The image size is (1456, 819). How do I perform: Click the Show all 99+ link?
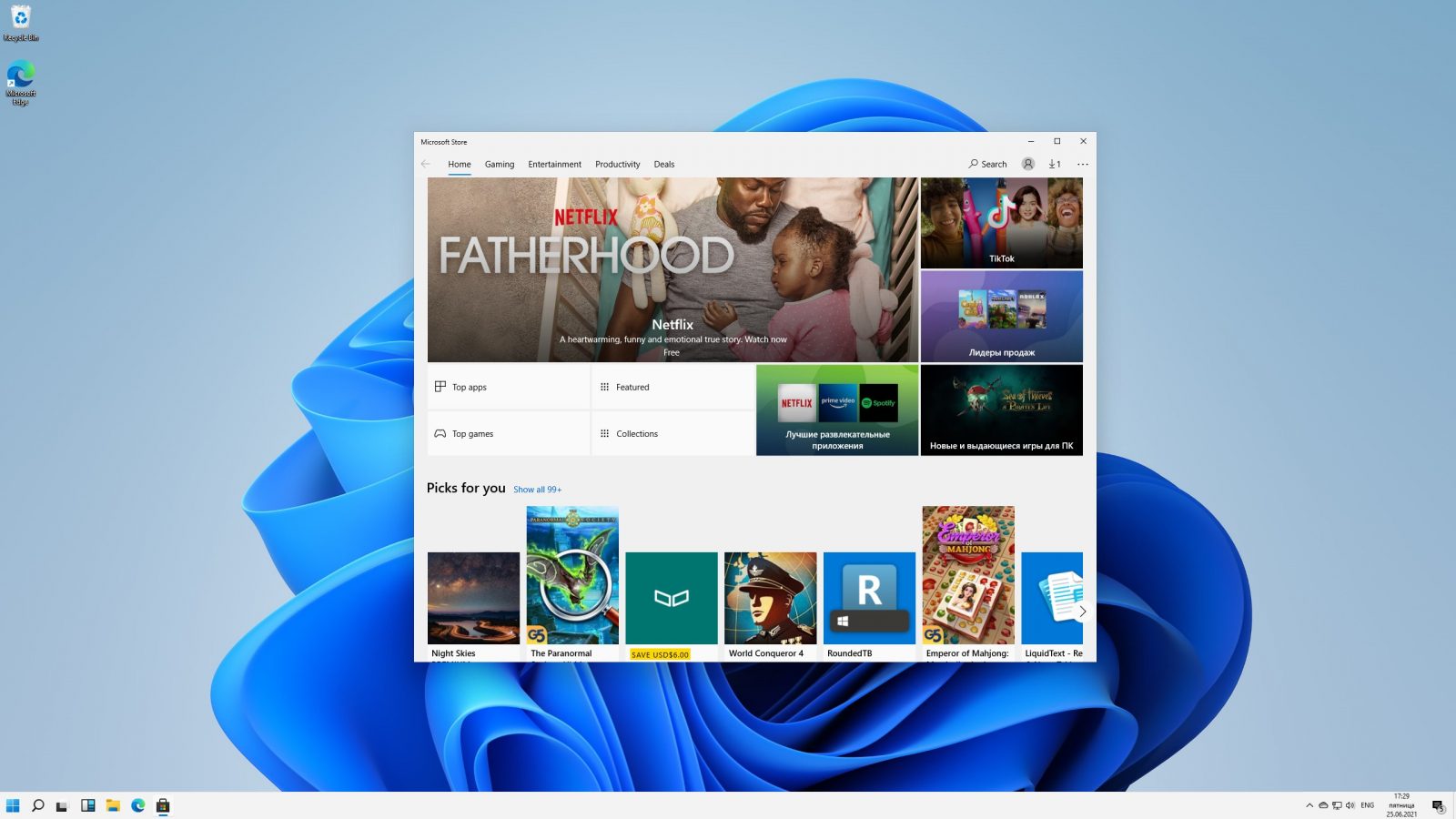coord(538,490)
